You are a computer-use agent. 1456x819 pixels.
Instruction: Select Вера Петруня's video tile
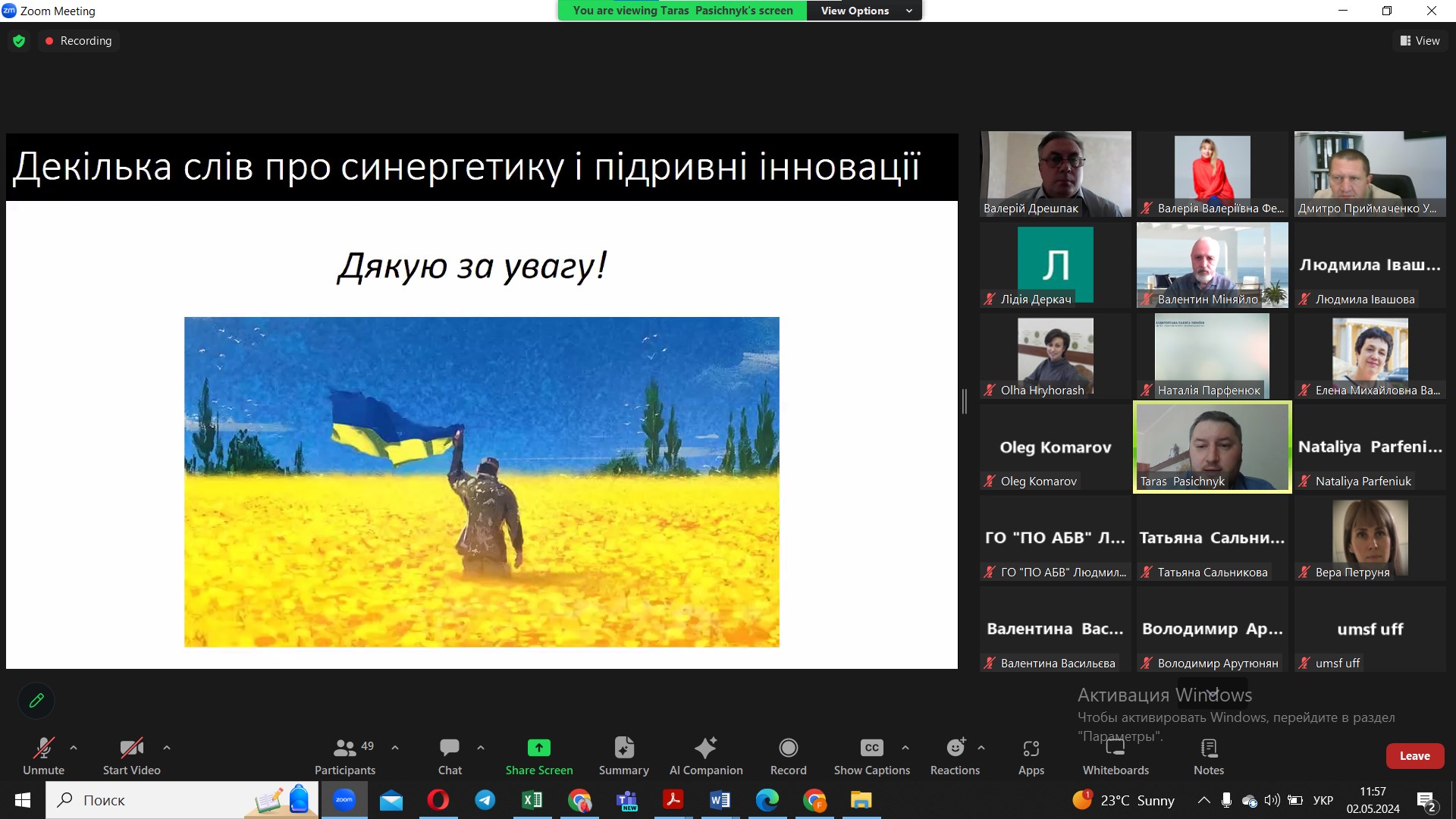[1370, 538]
